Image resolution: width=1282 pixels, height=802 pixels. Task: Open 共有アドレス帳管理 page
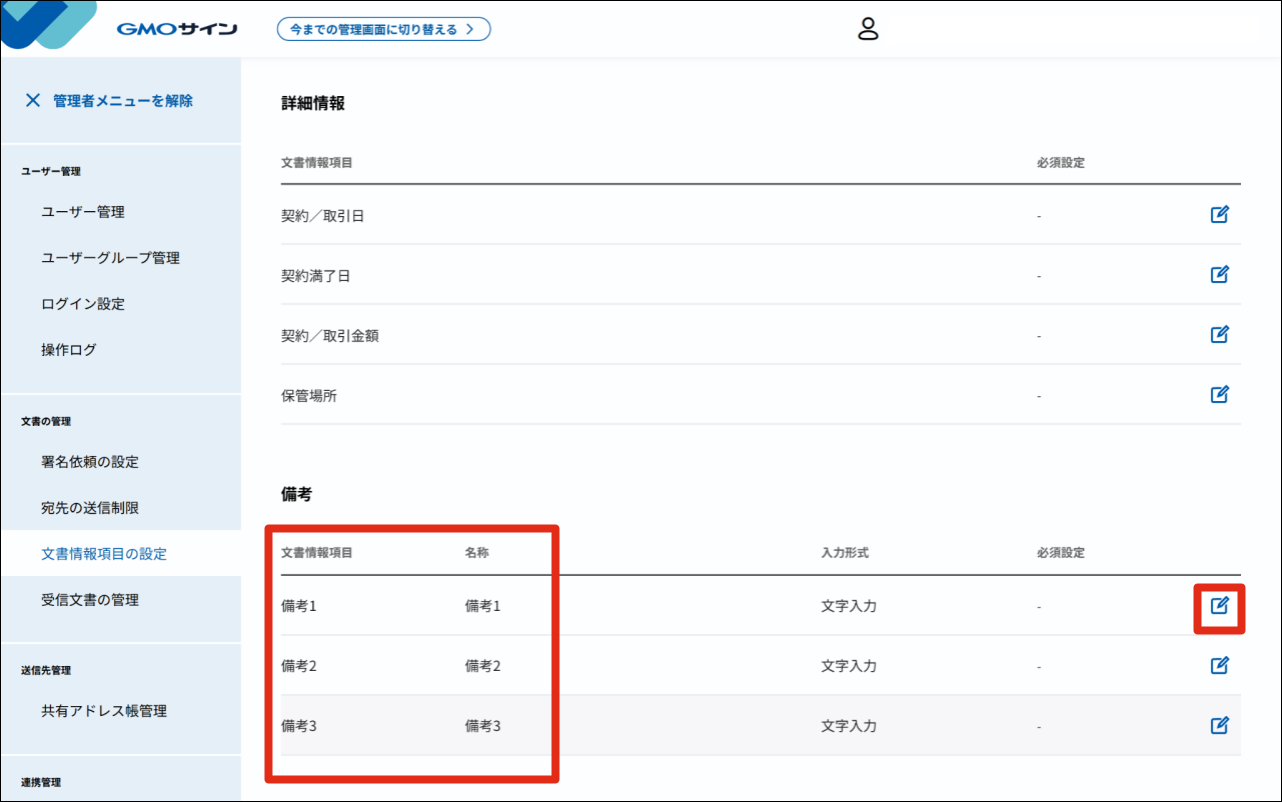(x=104, y=711)
